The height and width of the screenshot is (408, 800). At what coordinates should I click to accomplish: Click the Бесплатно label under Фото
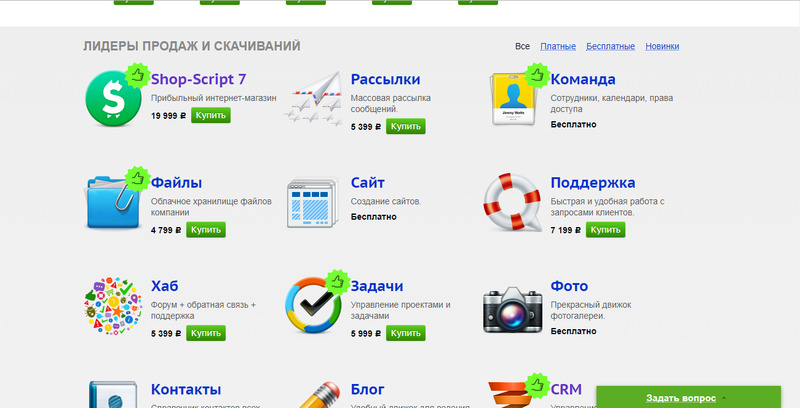coord(573,332)
